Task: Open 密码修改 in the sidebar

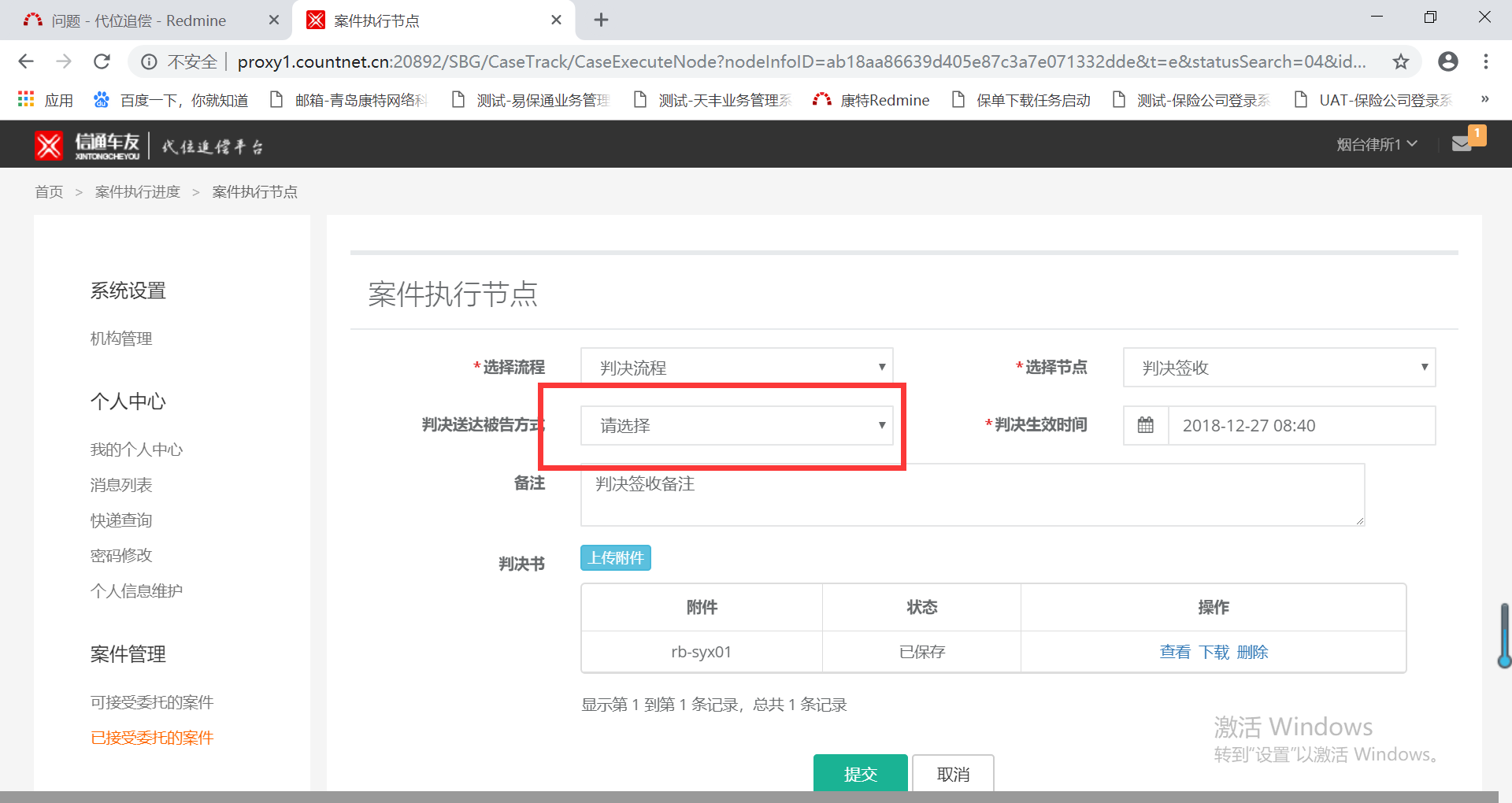Action: pyautogui.click(x=121, y=555)
